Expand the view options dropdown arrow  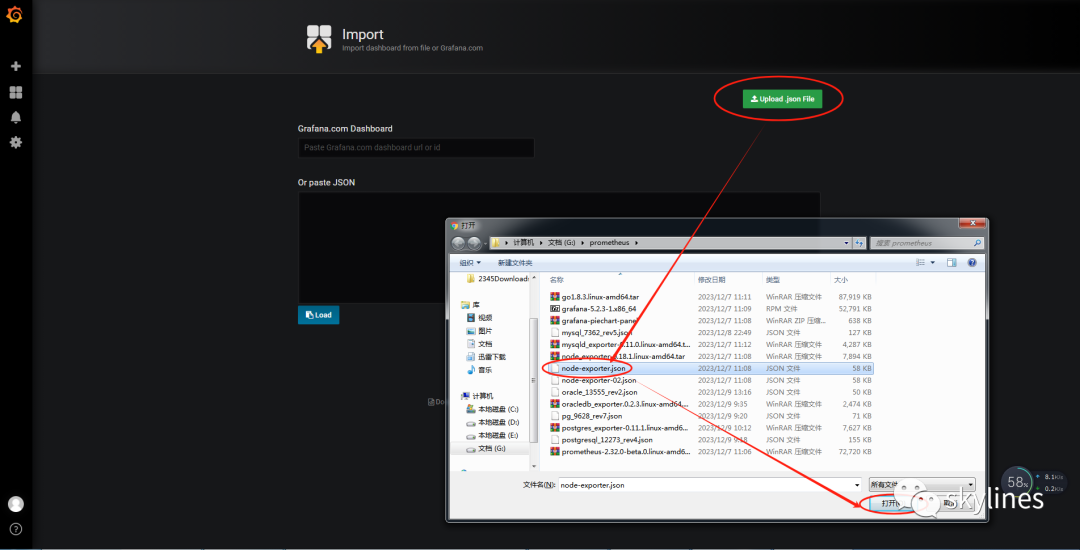pyautogui.click(x=933, y=263)
